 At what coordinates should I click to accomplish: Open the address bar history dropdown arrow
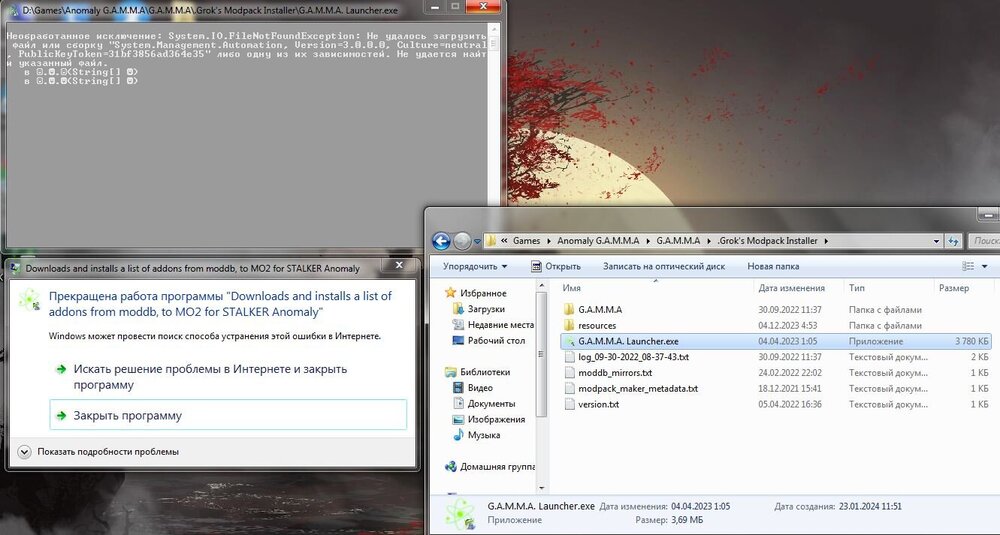pyautogui.click(x=934, y=241)
